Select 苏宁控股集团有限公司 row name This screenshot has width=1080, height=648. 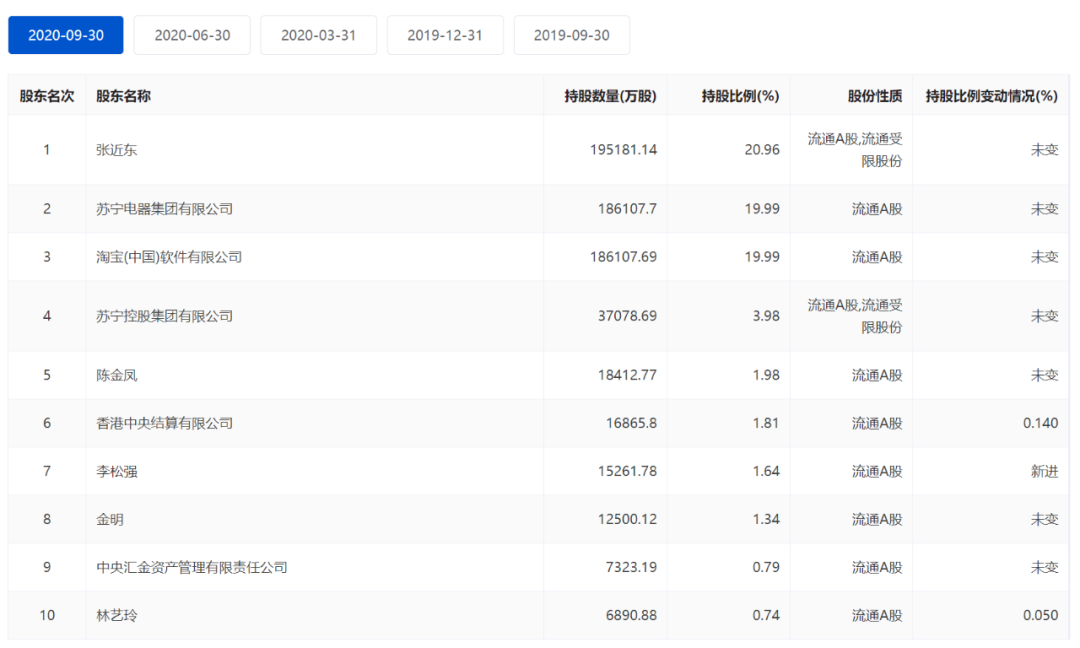coord(164,316)
